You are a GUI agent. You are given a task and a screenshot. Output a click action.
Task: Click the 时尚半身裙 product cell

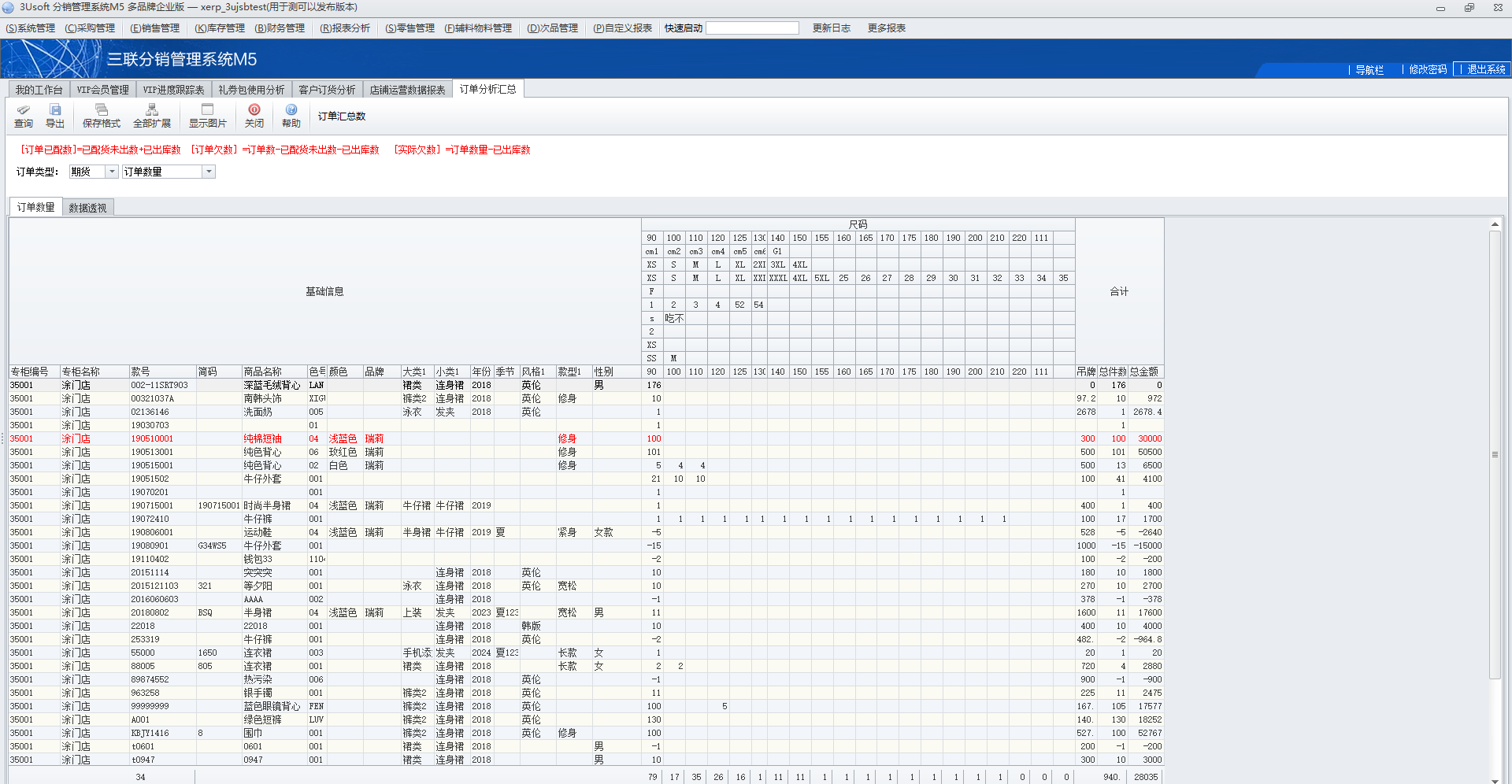(x=274, y=505)
